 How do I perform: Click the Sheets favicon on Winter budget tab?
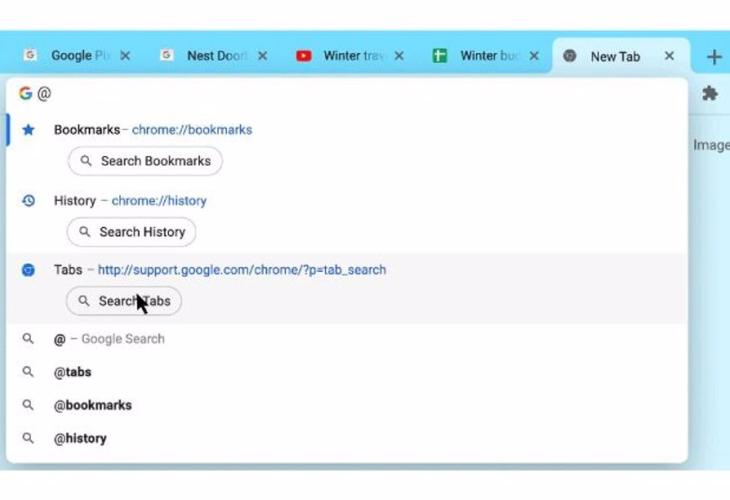pyautogui.click(x=439, y=56)
